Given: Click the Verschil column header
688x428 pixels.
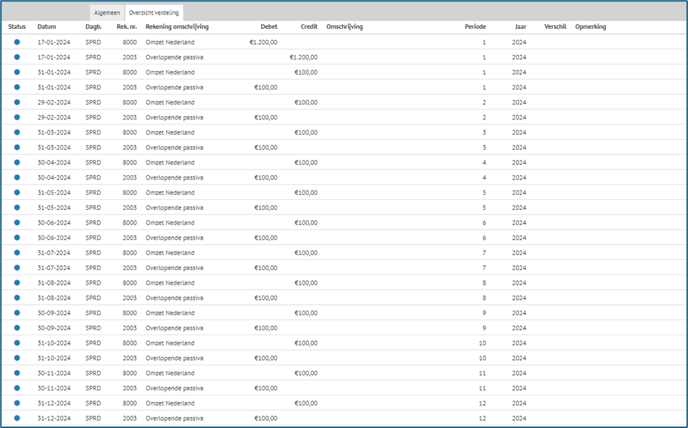Looking at the screenshot, I should 555,27.
